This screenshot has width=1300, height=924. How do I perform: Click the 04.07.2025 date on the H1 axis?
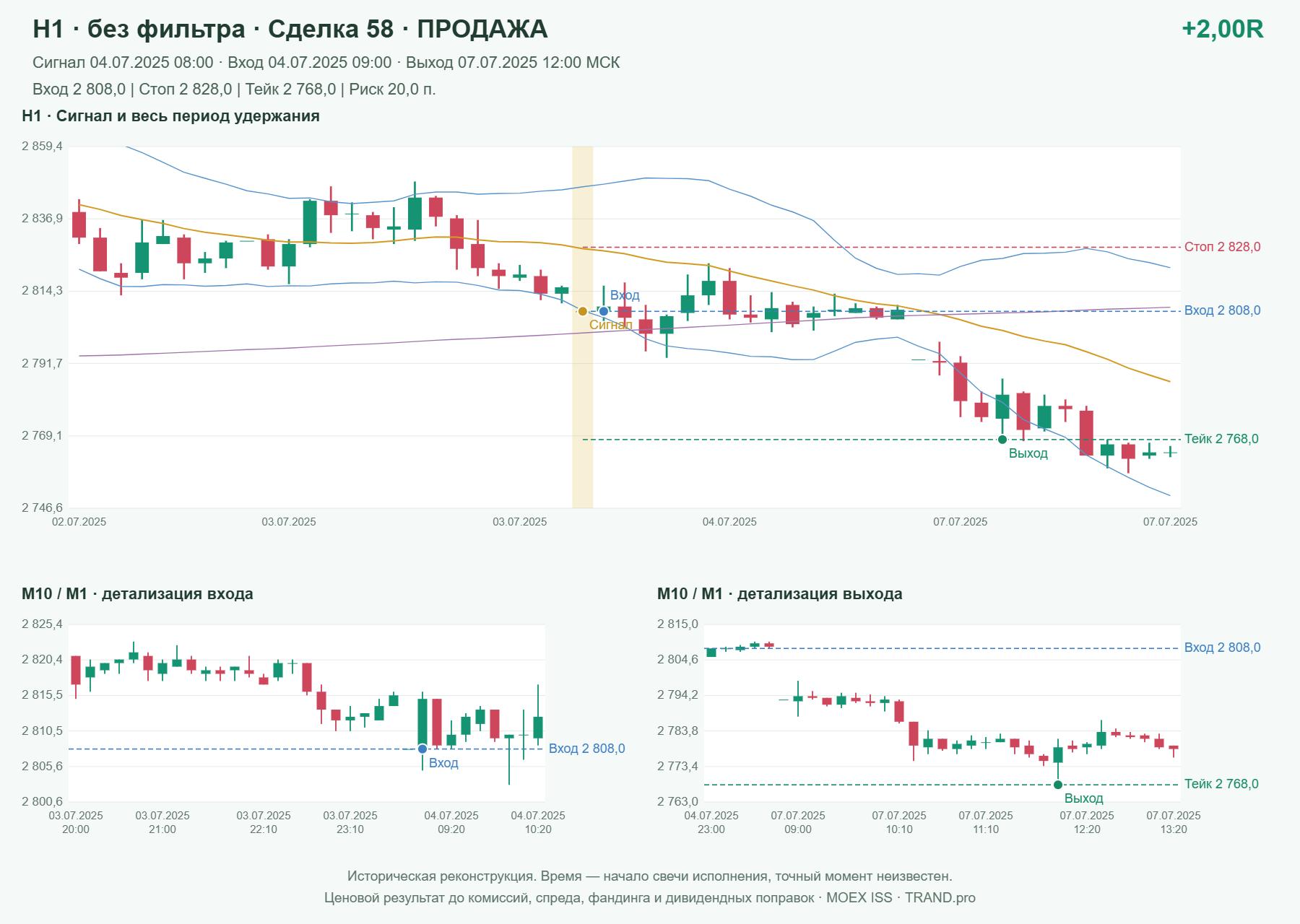point(729,522)
